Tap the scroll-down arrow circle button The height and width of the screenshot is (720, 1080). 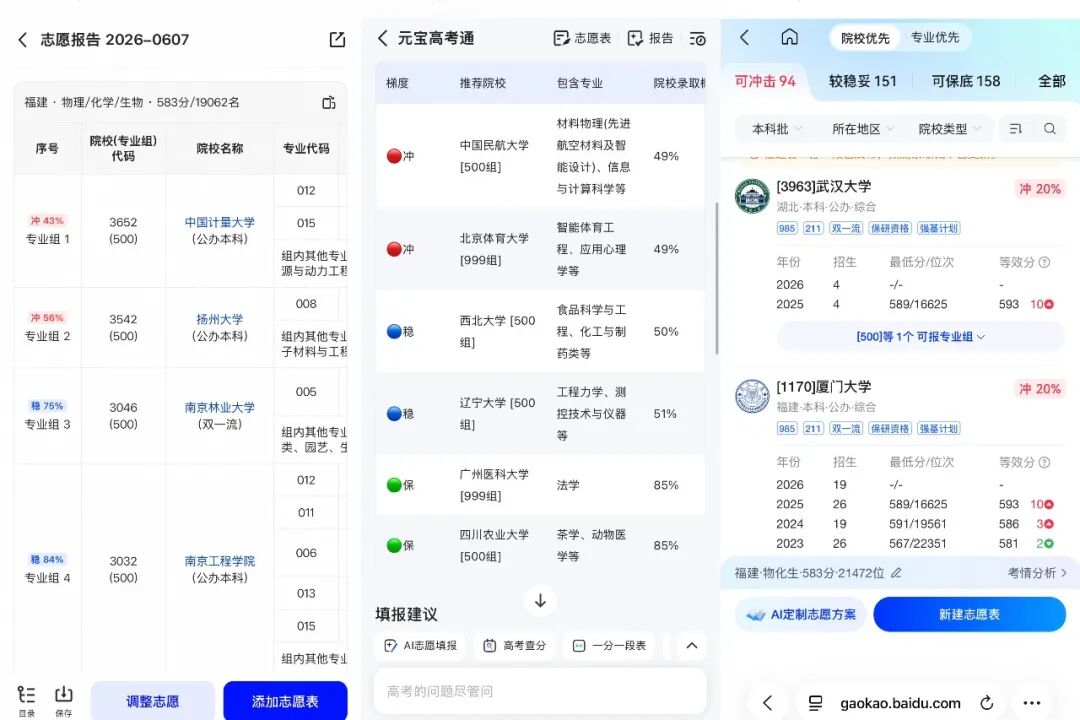point(540,601)
